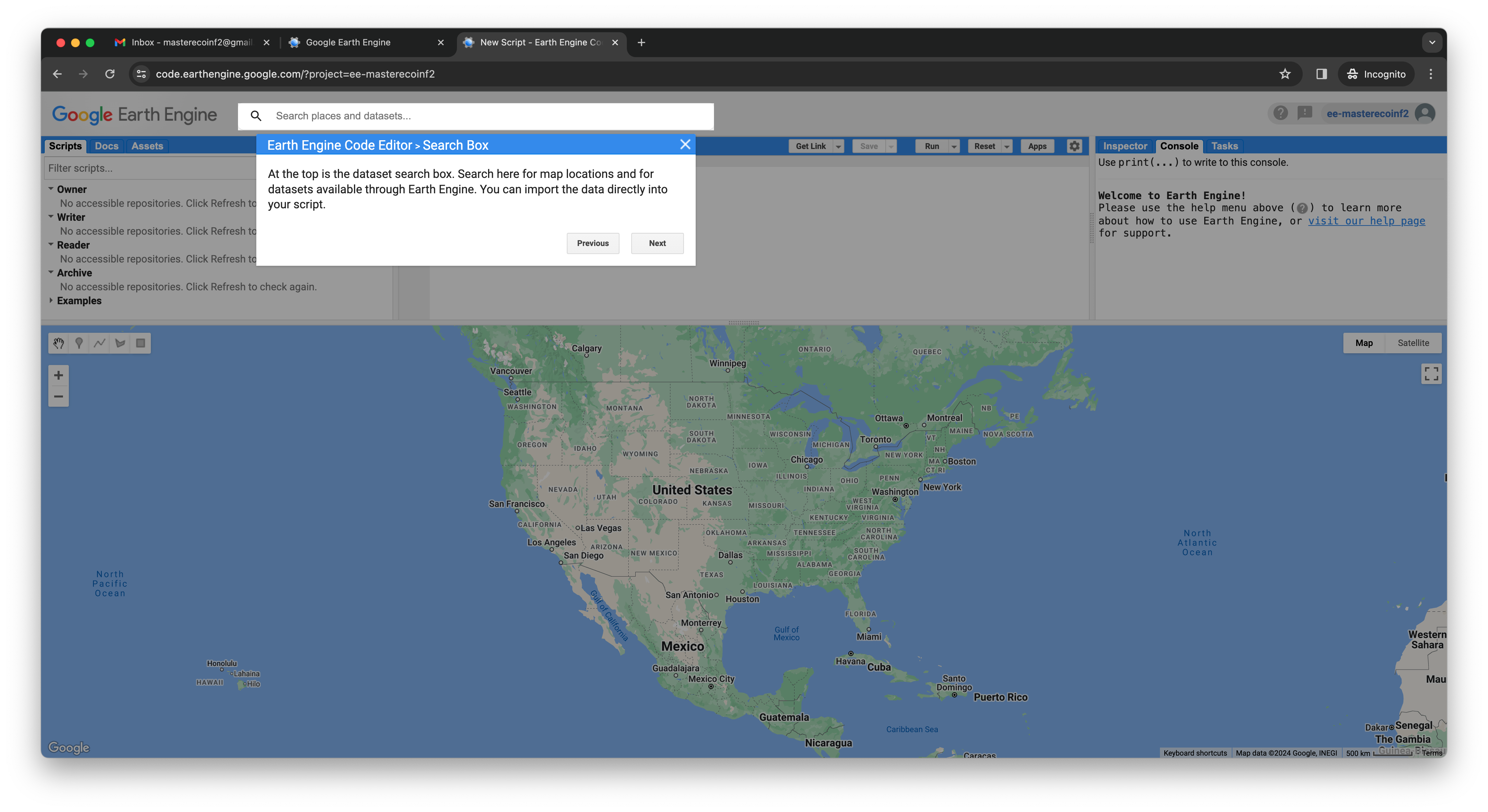The image size is (1488, 812).
Task: Switch to the Docs tab
Action: click(x=106, y=146)
